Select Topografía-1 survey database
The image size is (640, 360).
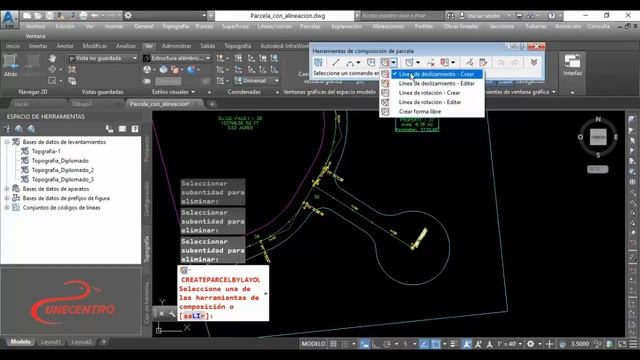coord(46,151)
